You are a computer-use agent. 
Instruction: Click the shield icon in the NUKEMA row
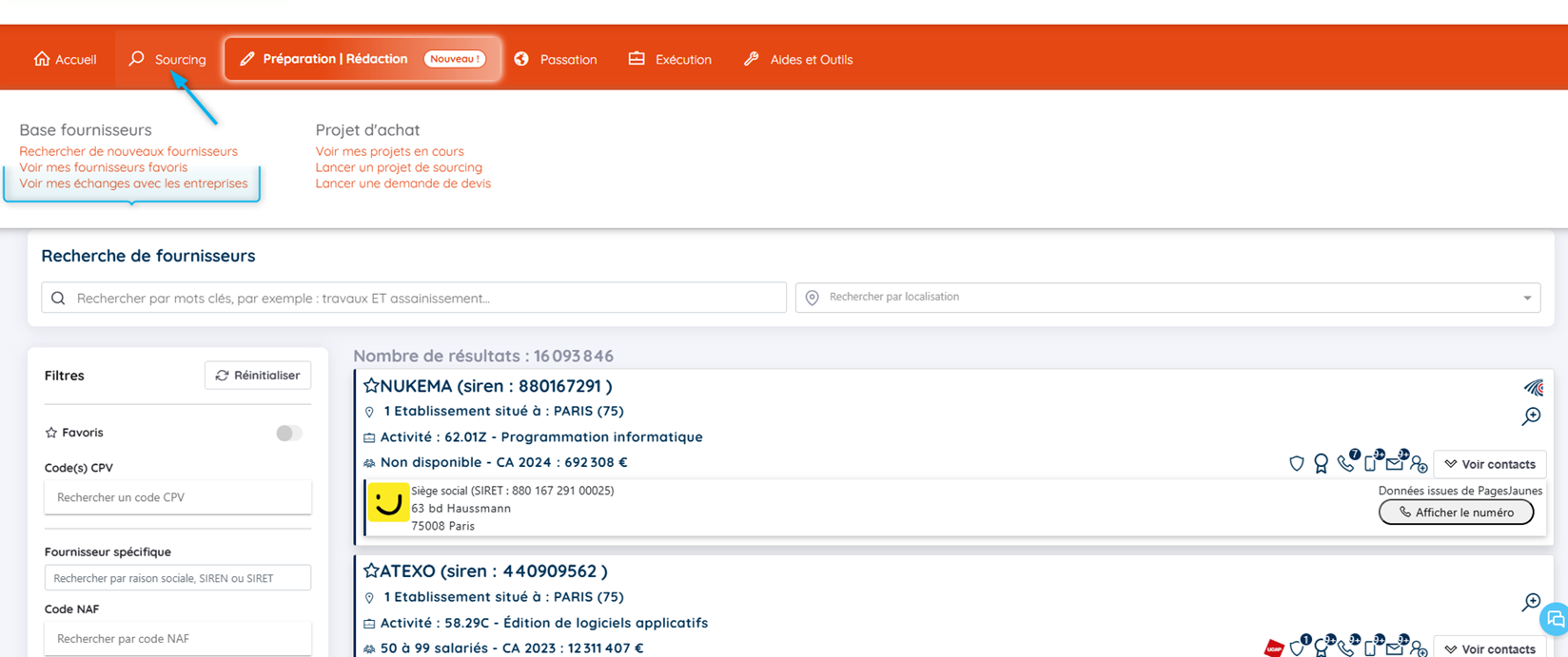click(x=1296, y=464)
